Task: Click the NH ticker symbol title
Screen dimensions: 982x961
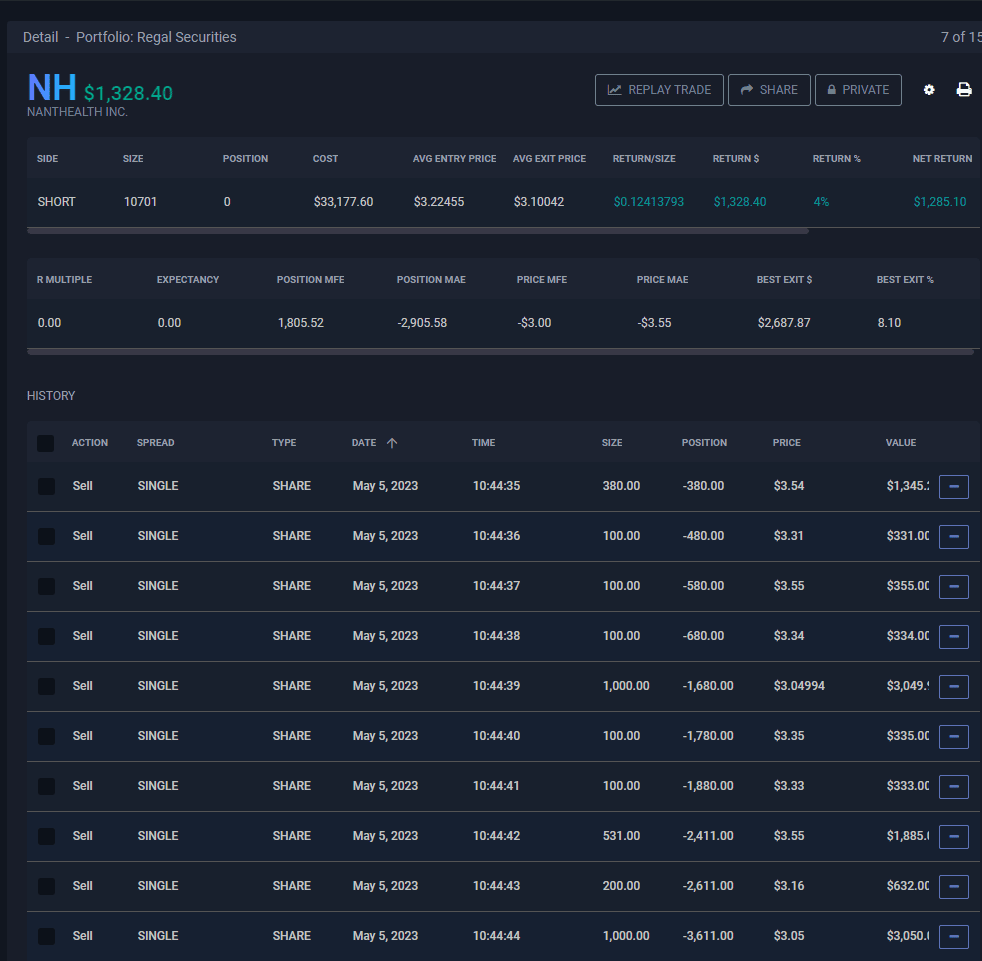Action: coord(52,88)
